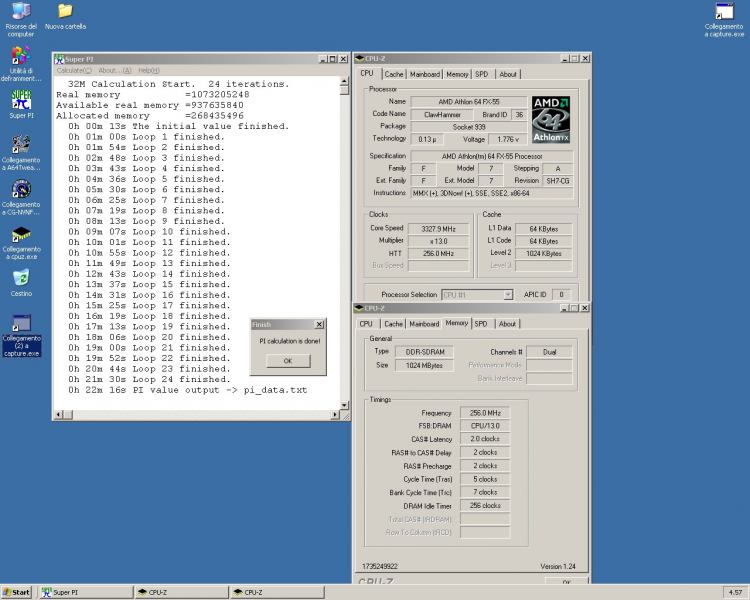Viewport: 750px width, 600px height.
Task: Click the 1735249922 number in CPU-Z
Action: [380, 567]
